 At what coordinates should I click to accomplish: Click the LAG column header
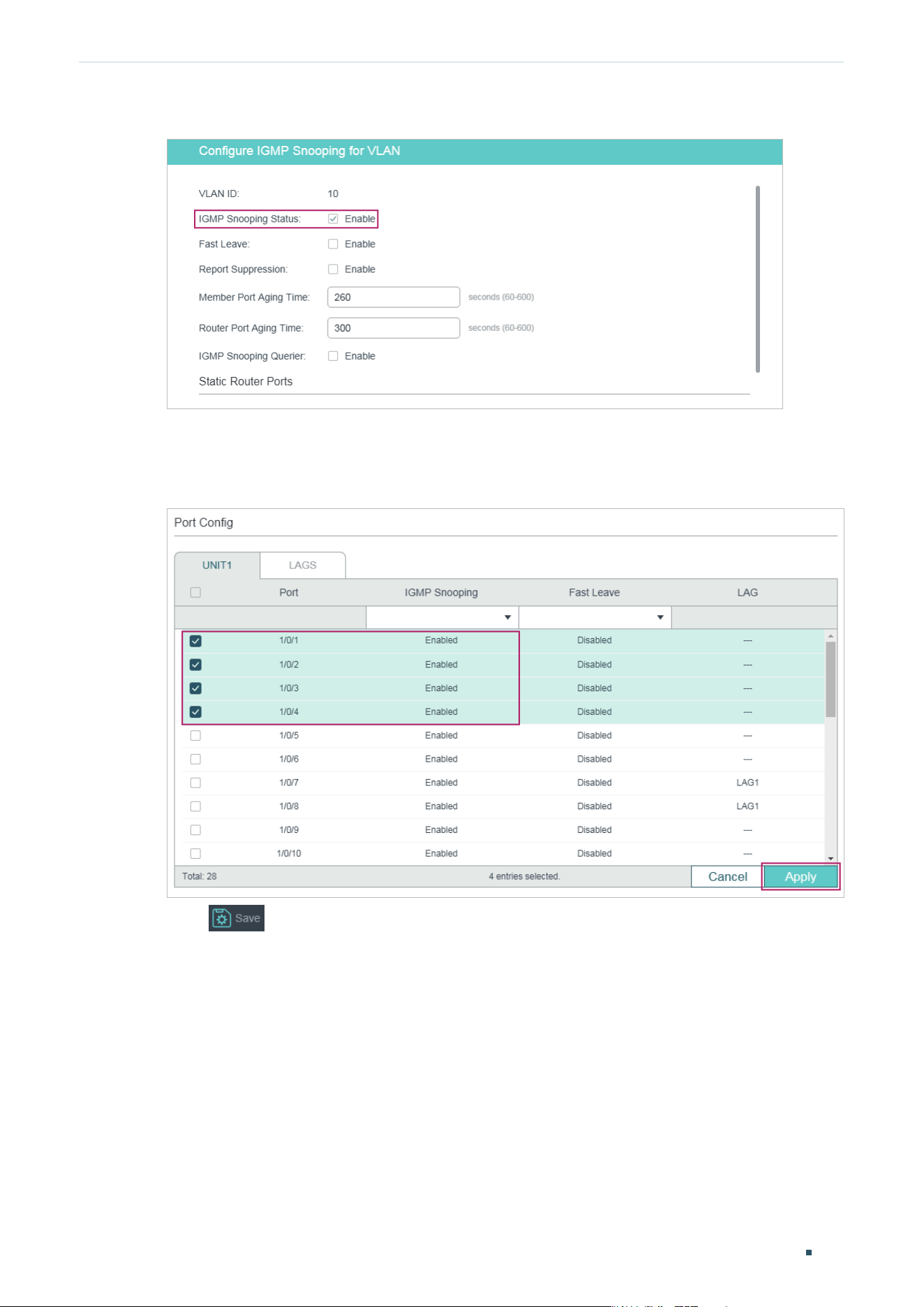click(x=747, y=592)
